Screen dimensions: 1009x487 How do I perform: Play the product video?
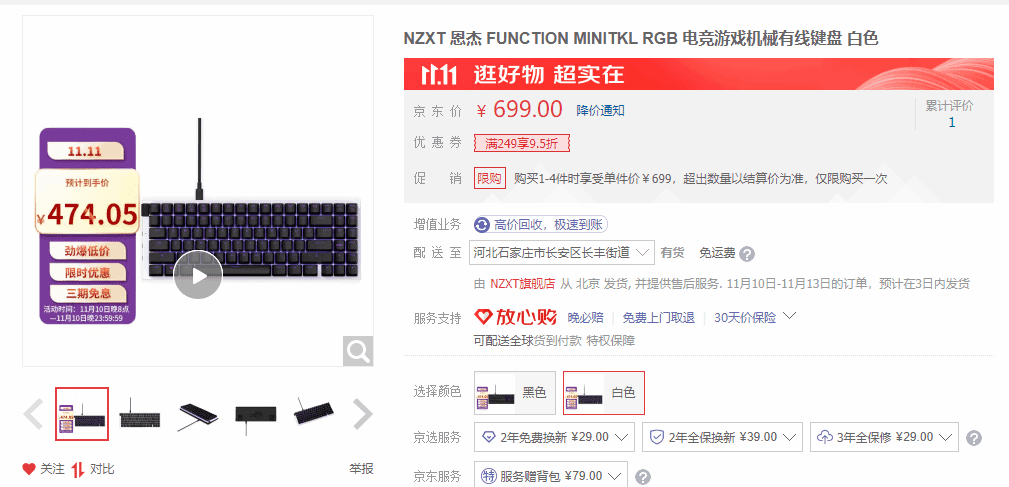pos(198,275)
